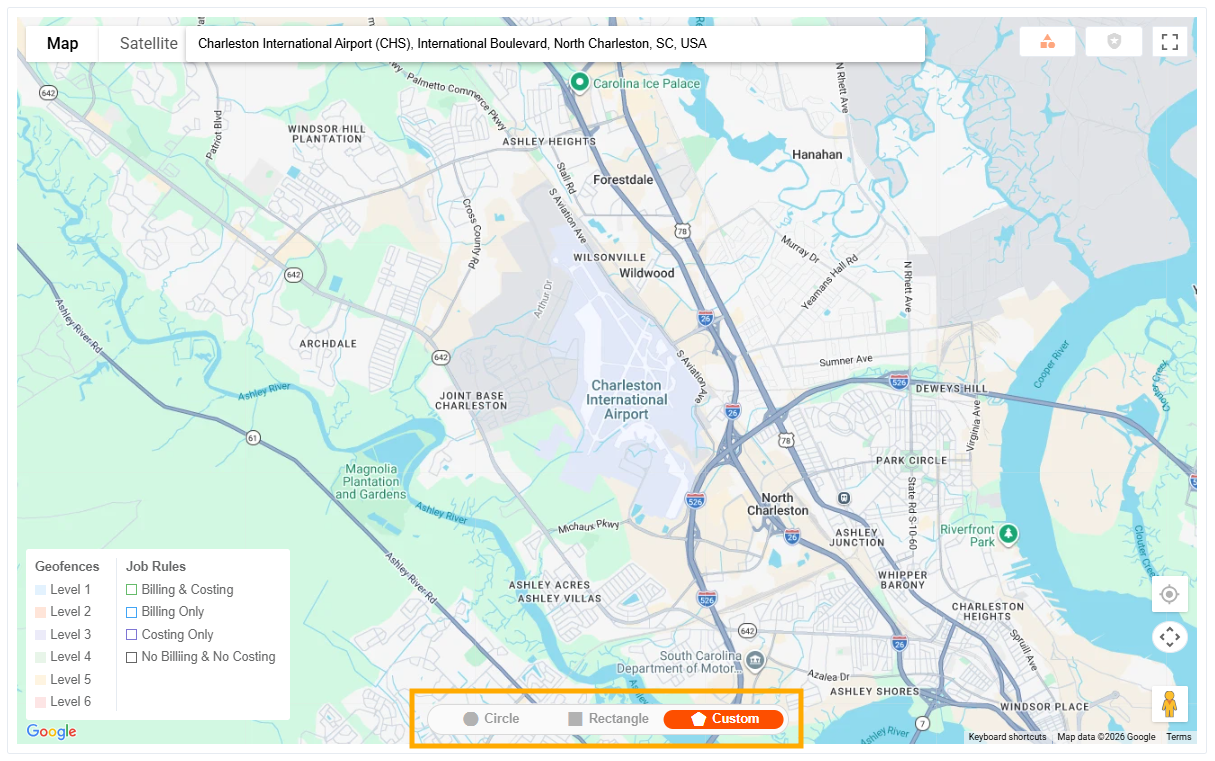Viewport: 1215px width, 761px height.
Task: Click the PARK CIRCLE map label
Action: coord(911,460)
